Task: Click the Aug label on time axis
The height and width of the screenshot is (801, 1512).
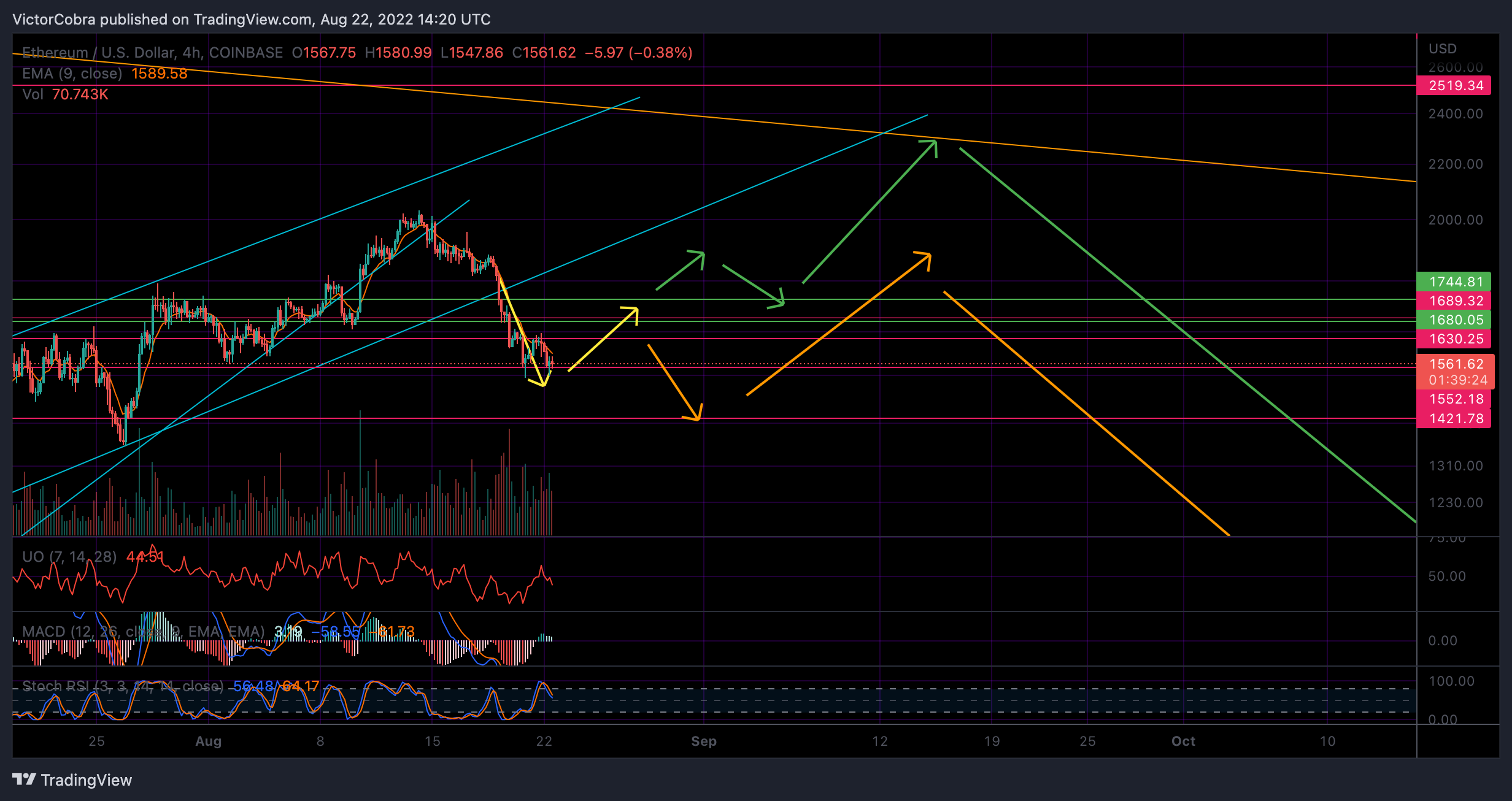Action: [x=208, y=741]
